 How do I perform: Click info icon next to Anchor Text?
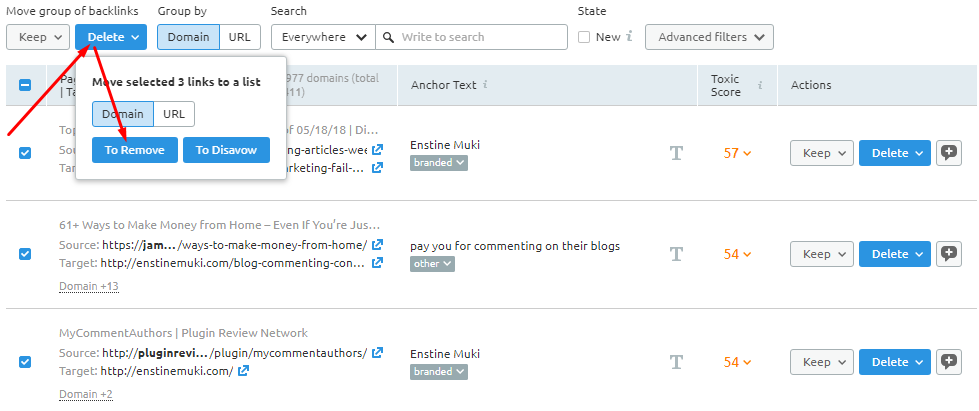485,85
